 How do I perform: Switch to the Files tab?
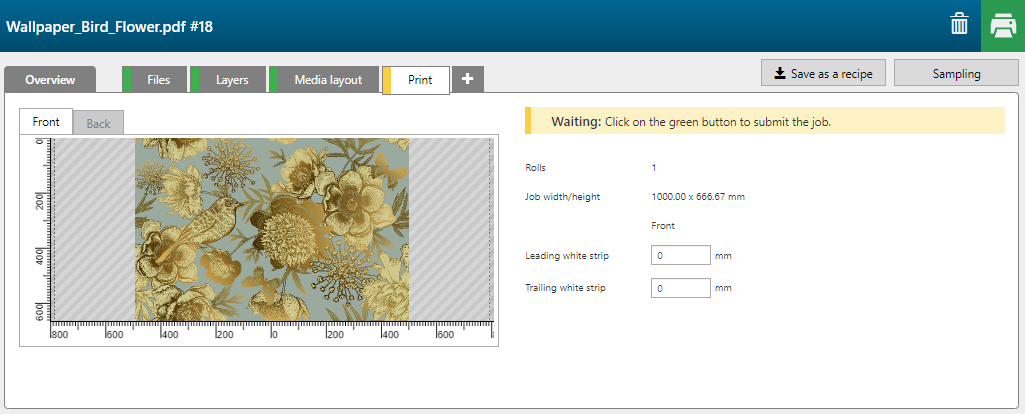(157, 79)
